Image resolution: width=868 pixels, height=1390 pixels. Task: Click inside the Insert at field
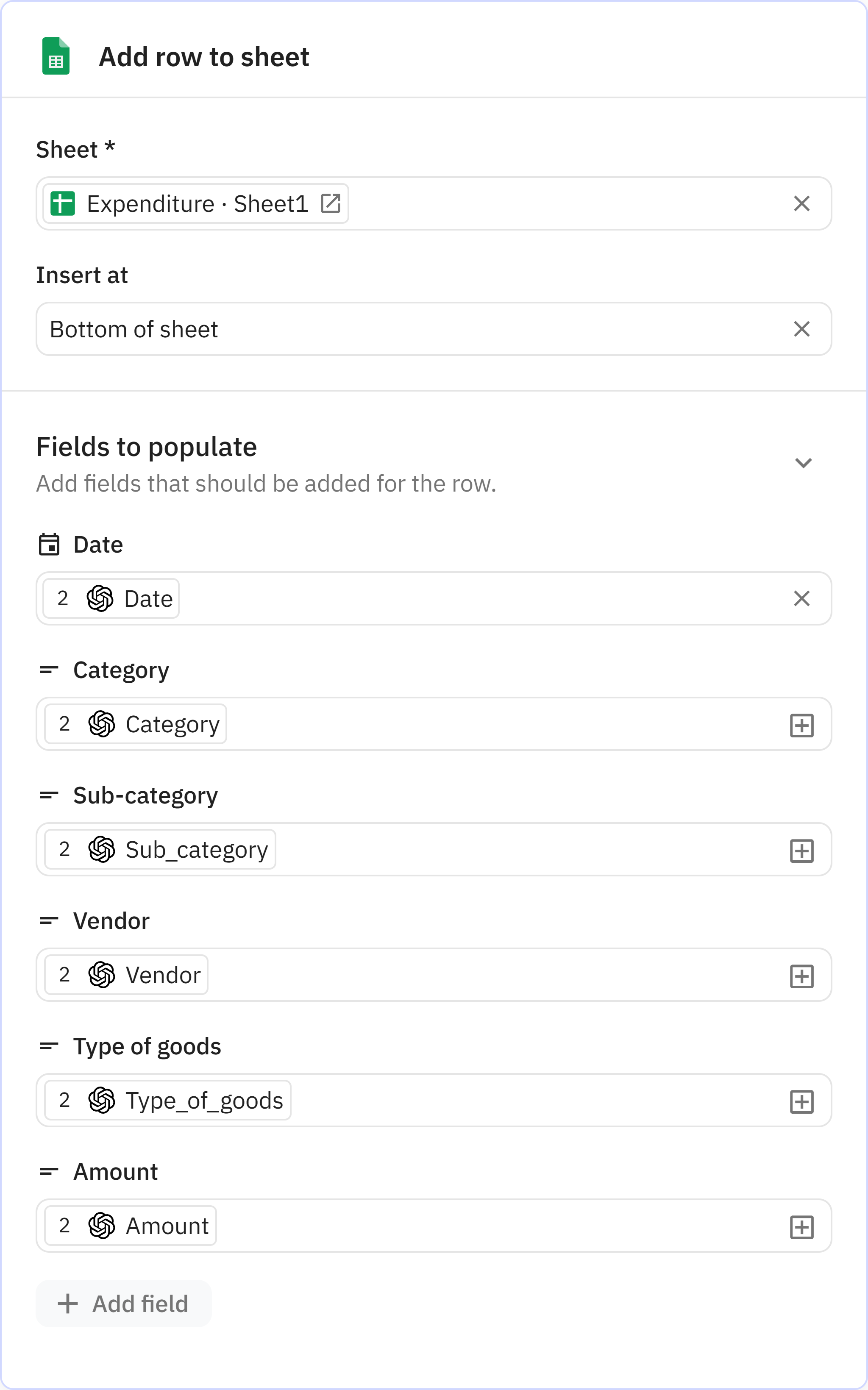[402, 329]
